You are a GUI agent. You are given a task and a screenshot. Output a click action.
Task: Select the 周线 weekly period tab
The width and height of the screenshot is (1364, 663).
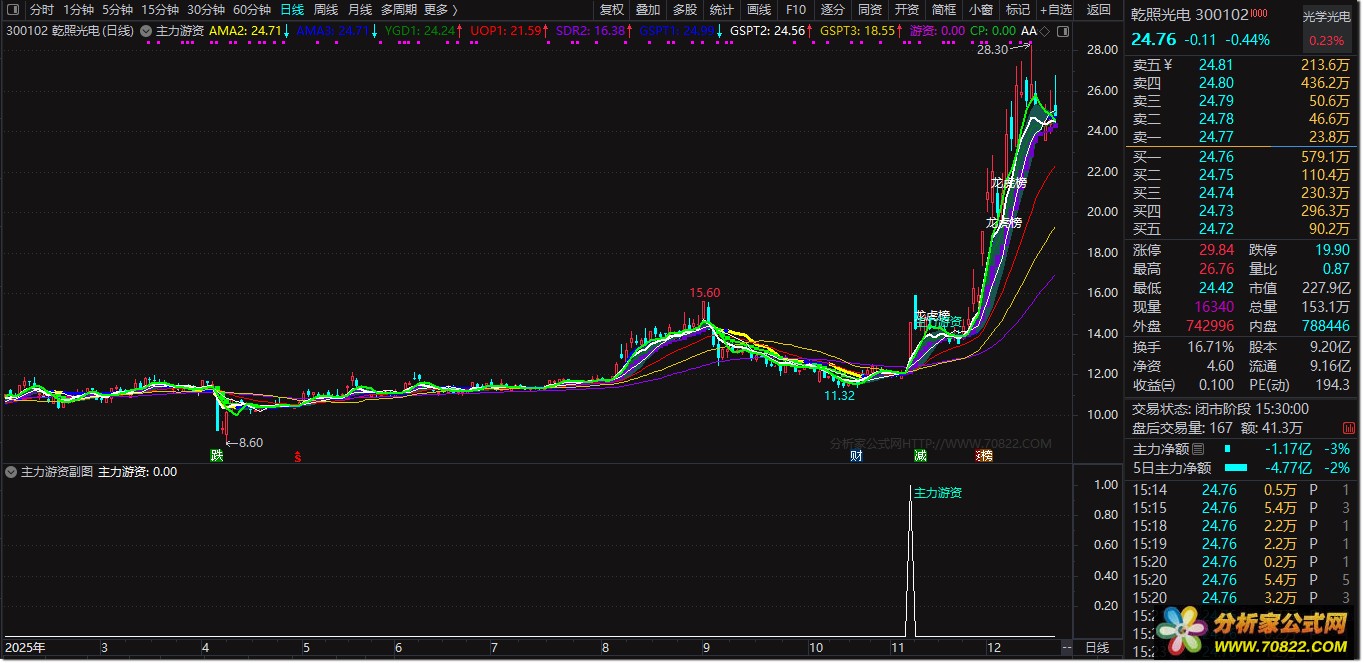coord(326,10)
